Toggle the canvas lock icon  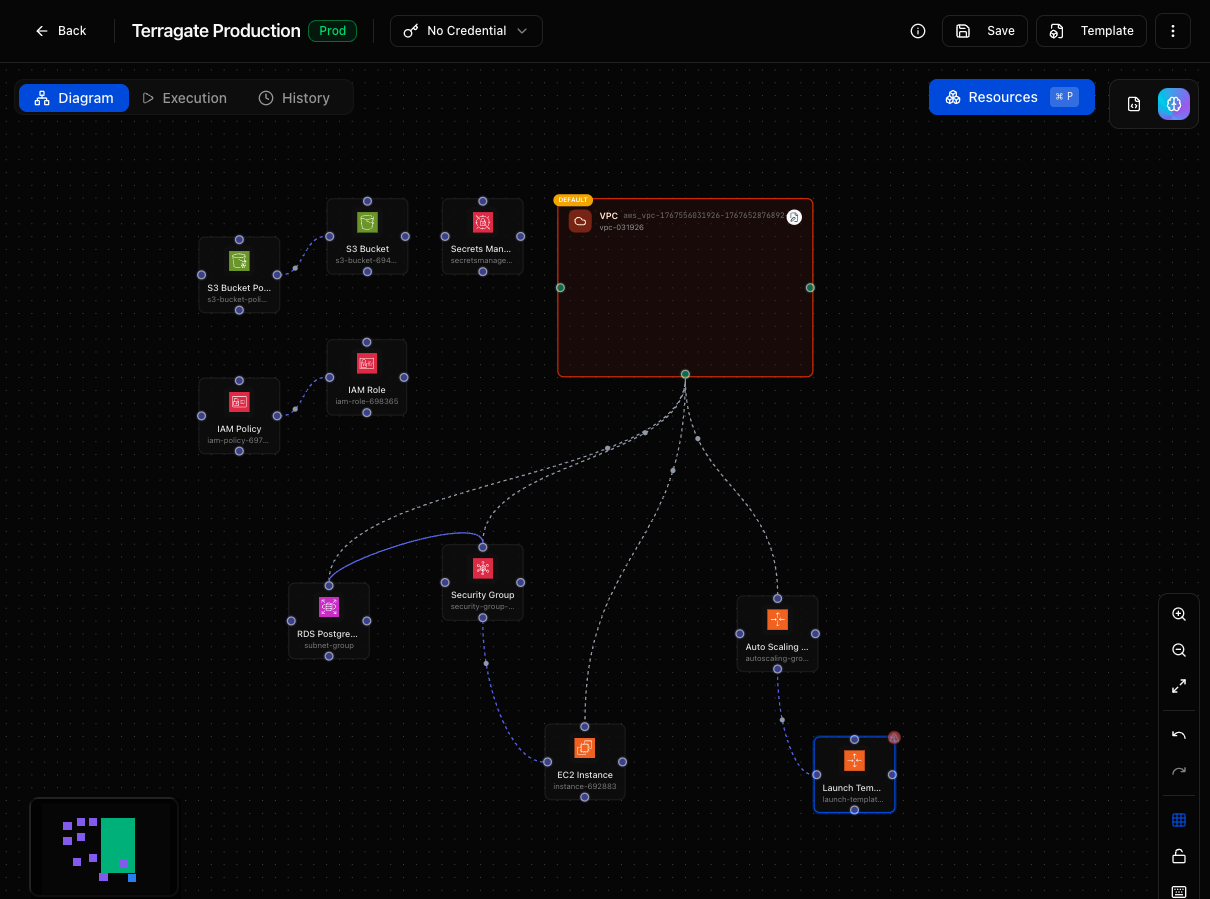pyautogui.click(x=1178, y=856)
